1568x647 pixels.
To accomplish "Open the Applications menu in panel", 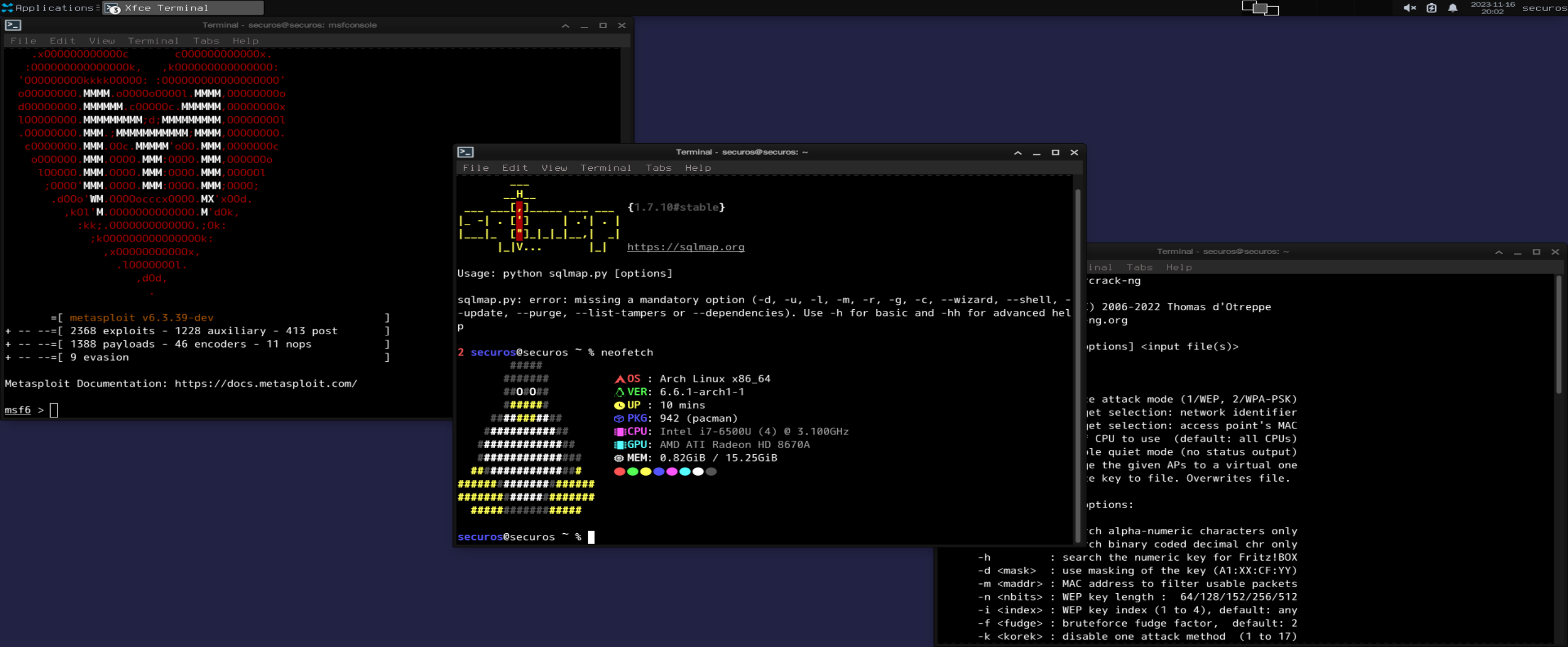I will click(x=49, y=8).
